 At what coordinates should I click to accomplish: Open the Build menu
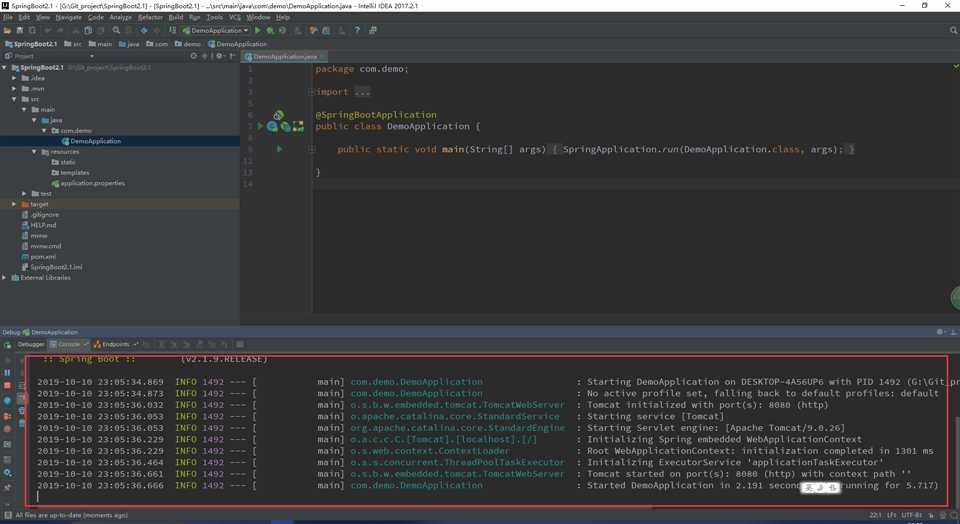coord(176,17)
